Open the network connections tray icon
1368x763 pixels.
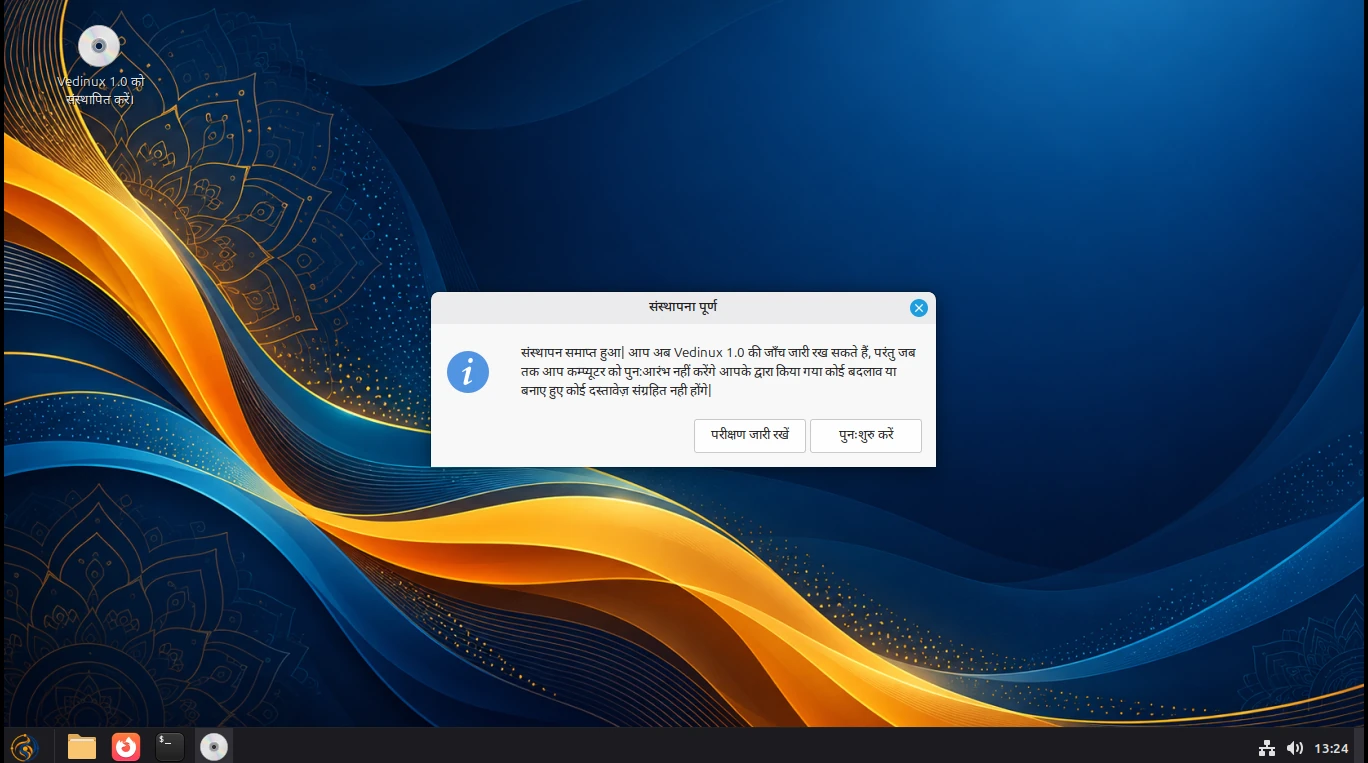click(x=1267, y=748)
